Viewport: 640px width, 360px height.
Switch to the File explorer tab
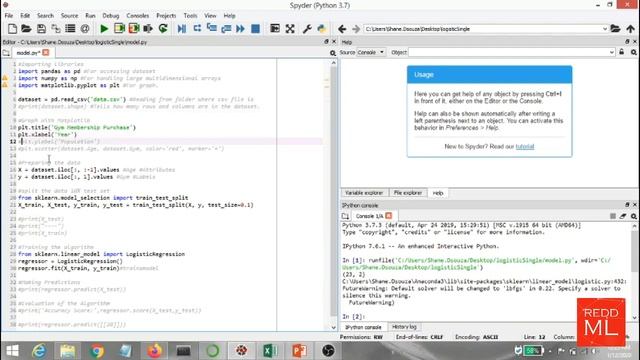[408, 193]
